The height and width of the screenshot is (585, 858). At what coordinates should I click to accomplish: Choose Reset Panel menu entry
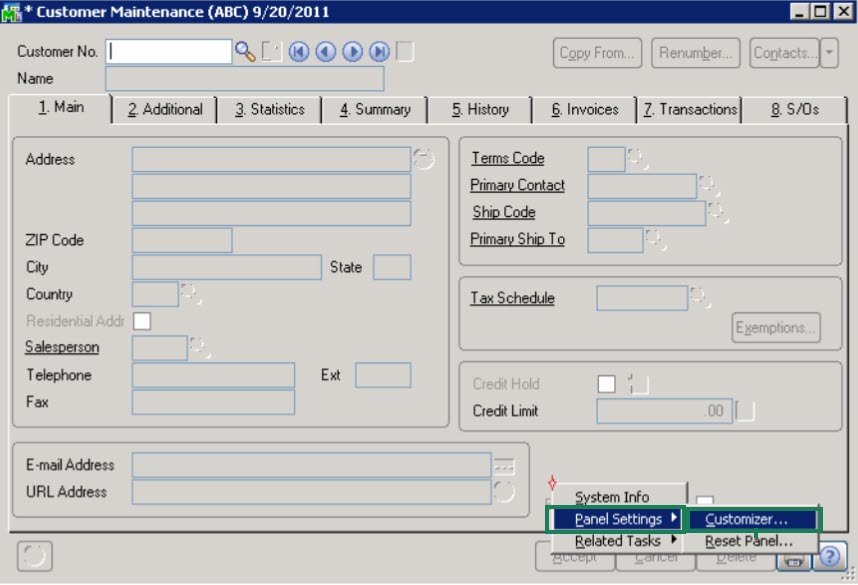tap(748, 541)
